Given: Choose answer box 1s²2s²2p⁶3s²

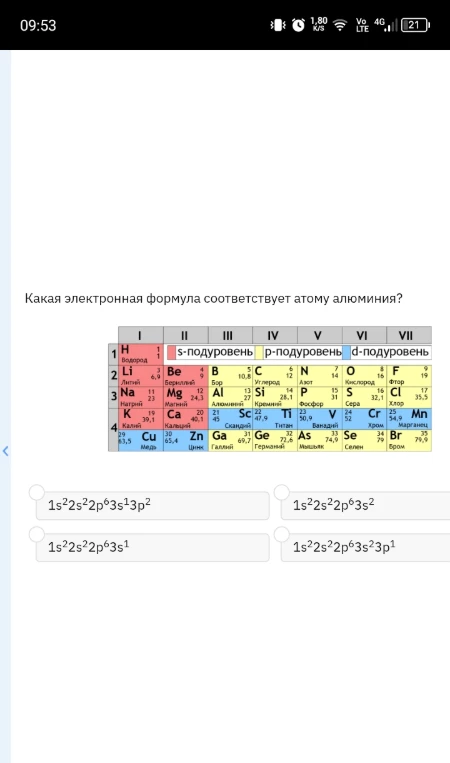Looking at the screenshot, I should tap(366, 506).
